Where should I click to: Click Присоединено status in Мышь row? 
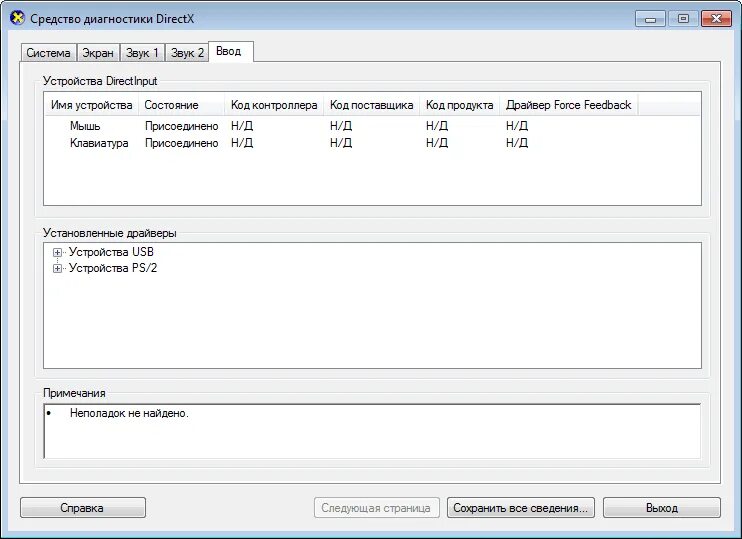pos(182,126)
